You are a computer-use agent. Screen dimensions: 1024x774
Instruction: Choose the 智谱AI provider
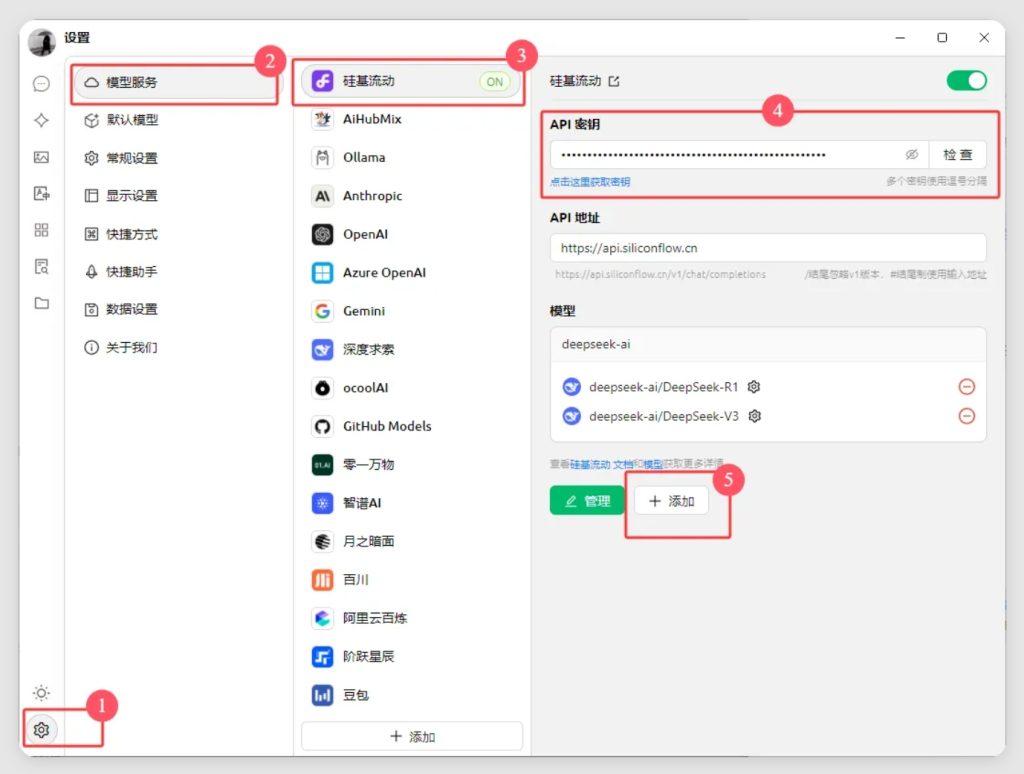(x=411, y=503)
